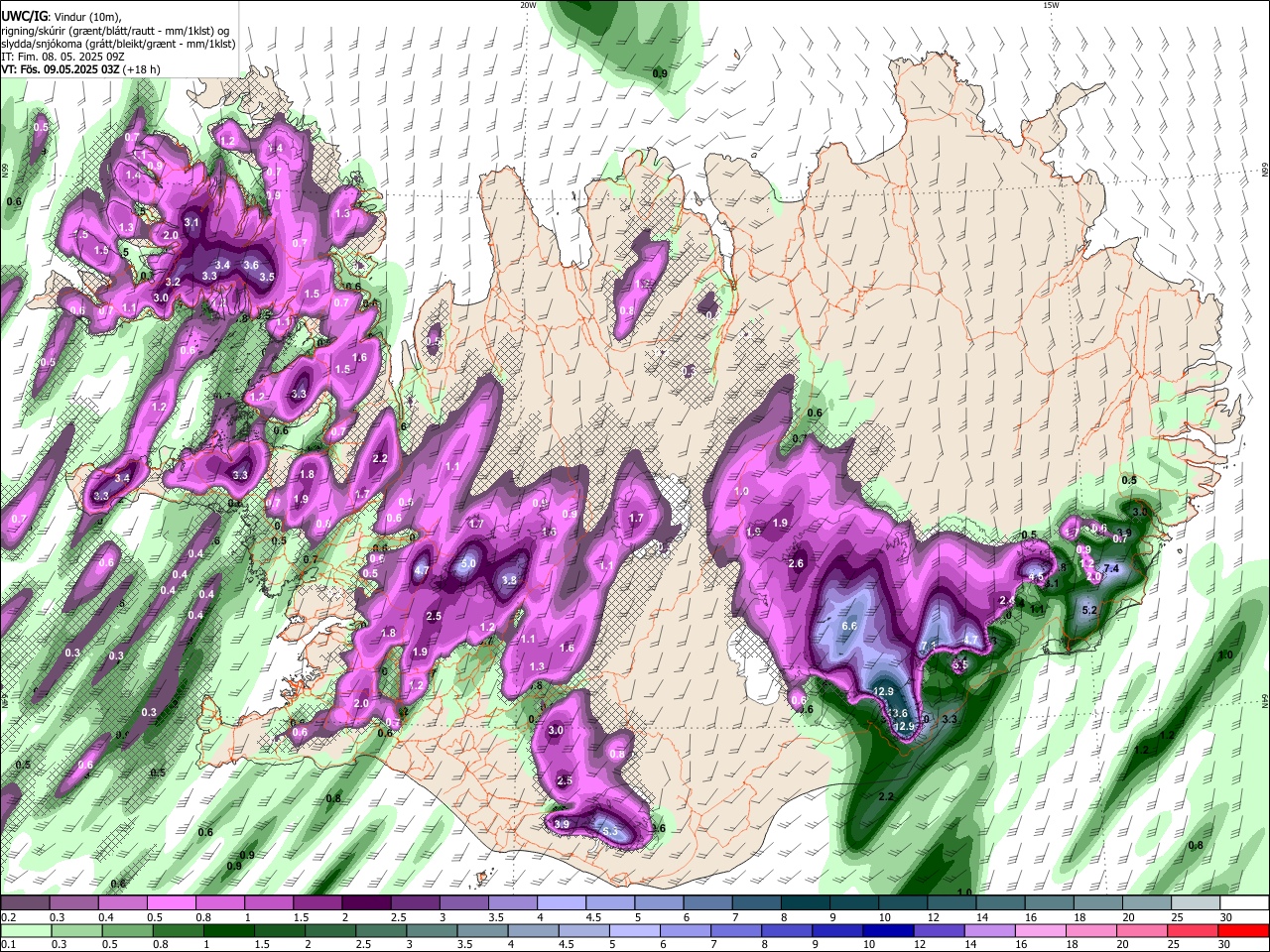Click the 3.9 value on south coast

[x=562, y=824]
